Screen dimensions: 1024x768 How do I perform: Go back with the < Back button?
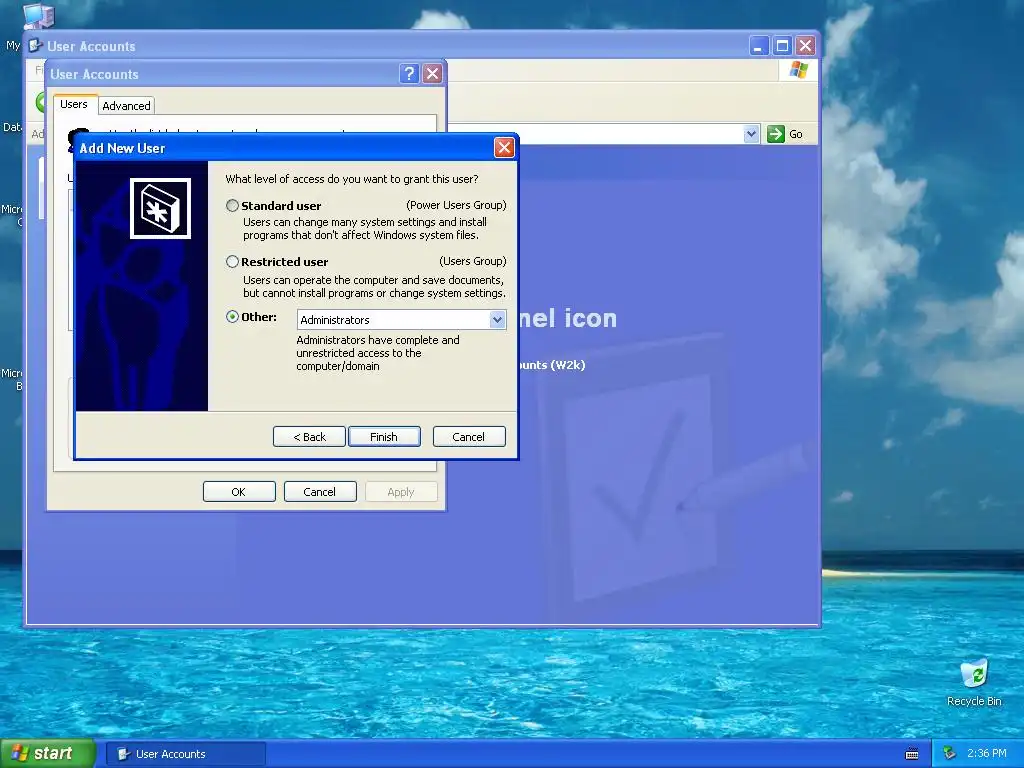click(x=309, y=436)
